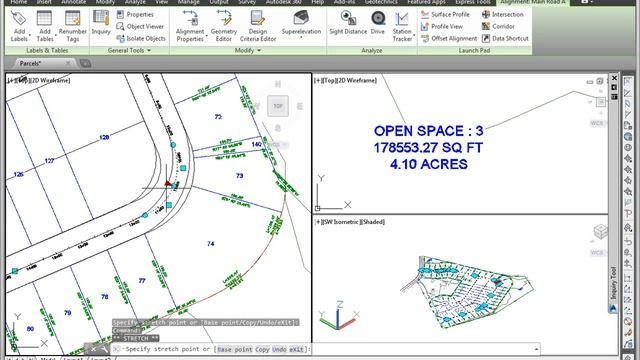Screen dimensions: 640x360
Task: Click the Renumber Tags tool
Action: (x=73, y=27)
